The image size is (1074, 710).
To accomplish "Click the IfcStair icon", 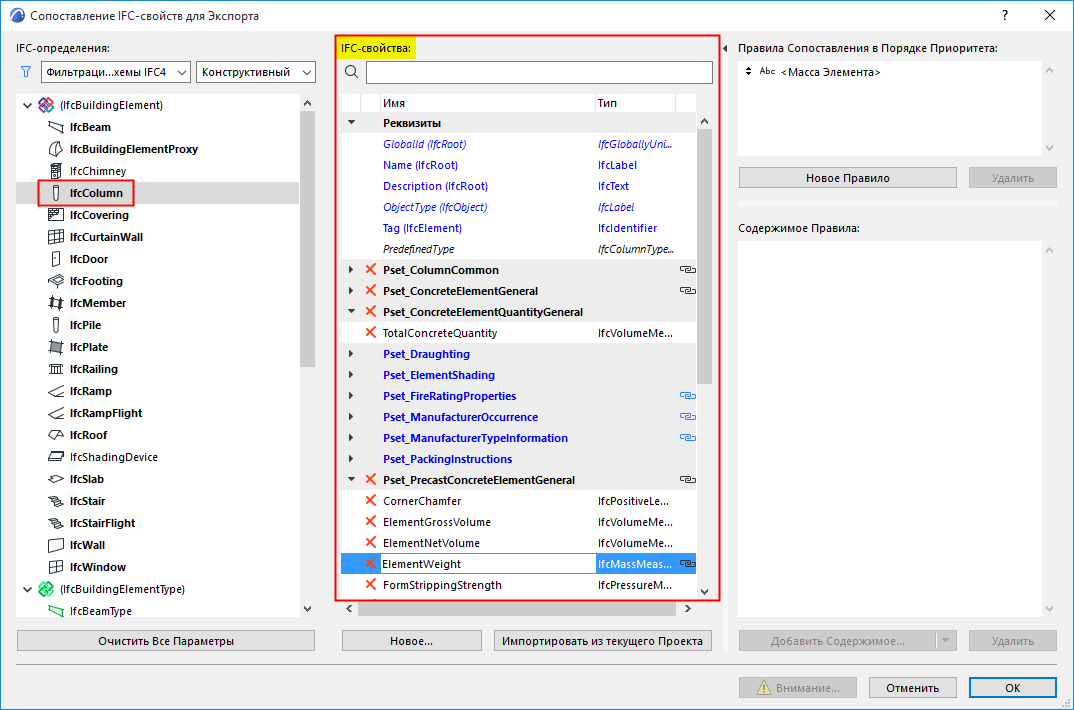I will (x=55, y=501).
